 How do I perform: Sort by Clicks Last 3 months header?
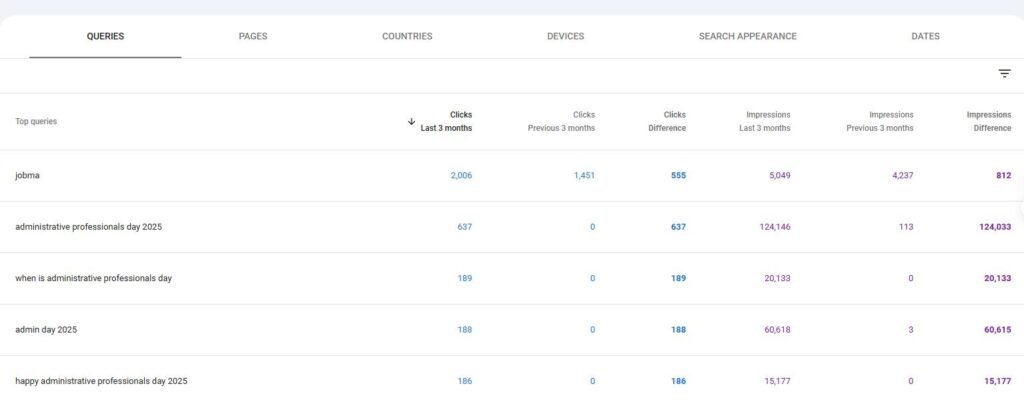[x=446, y=121]
